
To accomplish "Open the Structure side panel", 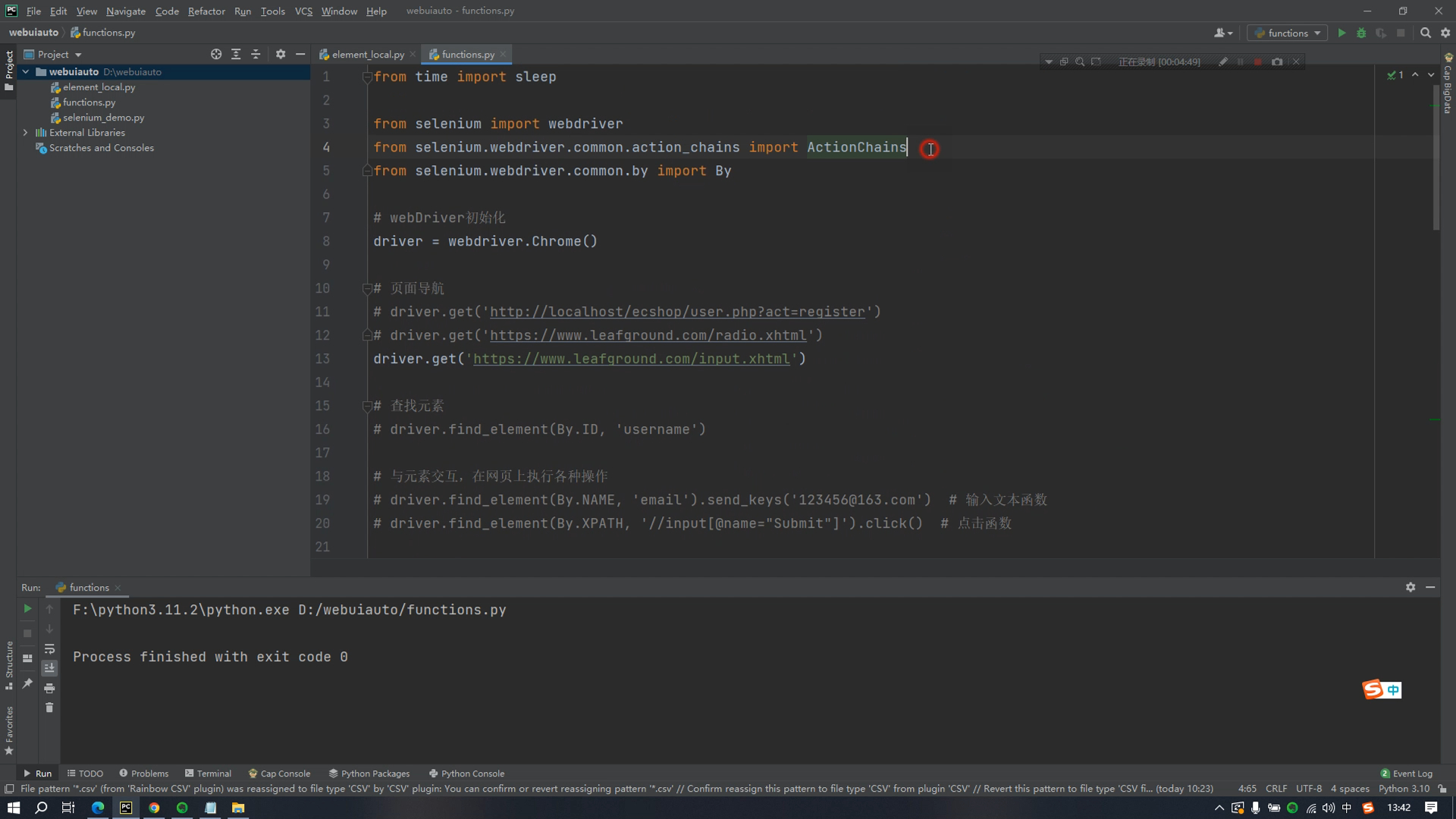I will 9,665.
